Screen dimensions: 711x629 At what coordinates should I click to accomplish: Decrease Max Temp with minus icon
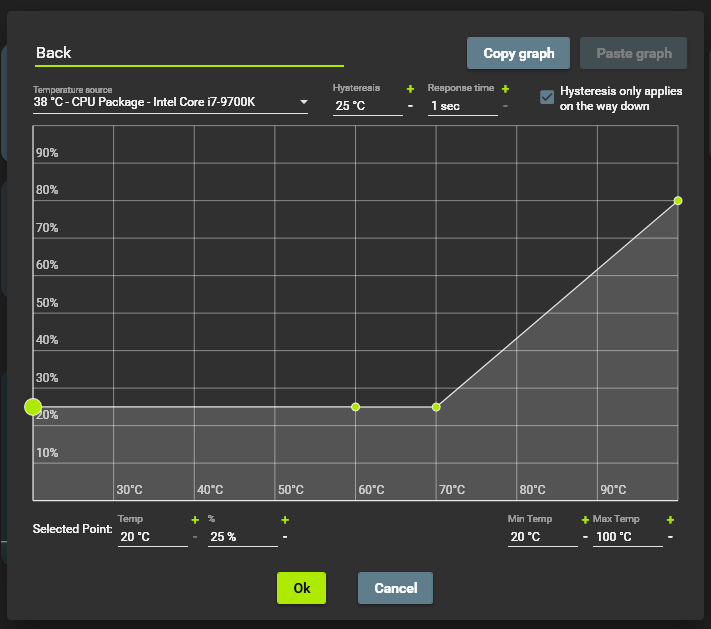(670, 537)
